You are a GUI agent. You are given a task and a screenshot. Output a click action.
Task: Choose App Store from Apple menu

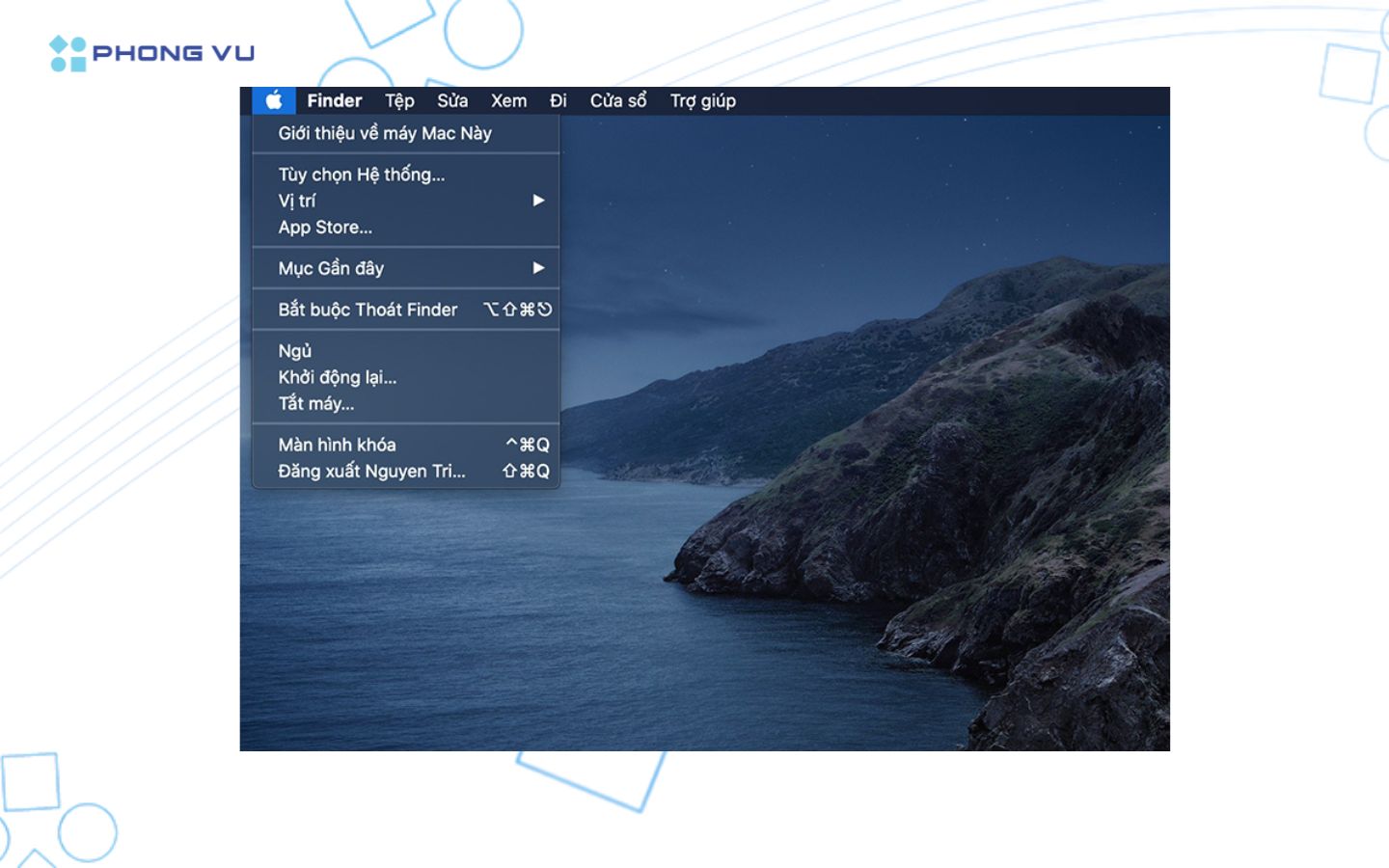tap(325, 228)
